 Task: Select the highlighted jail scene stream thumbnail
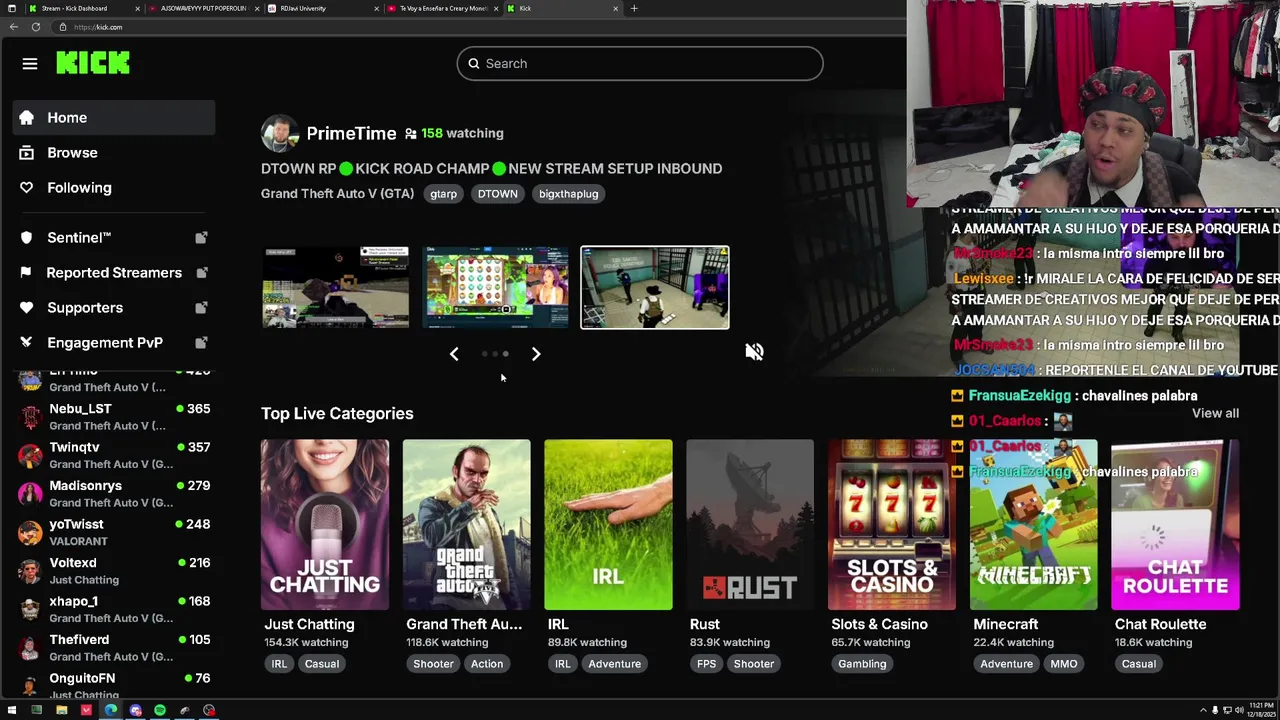655,288
